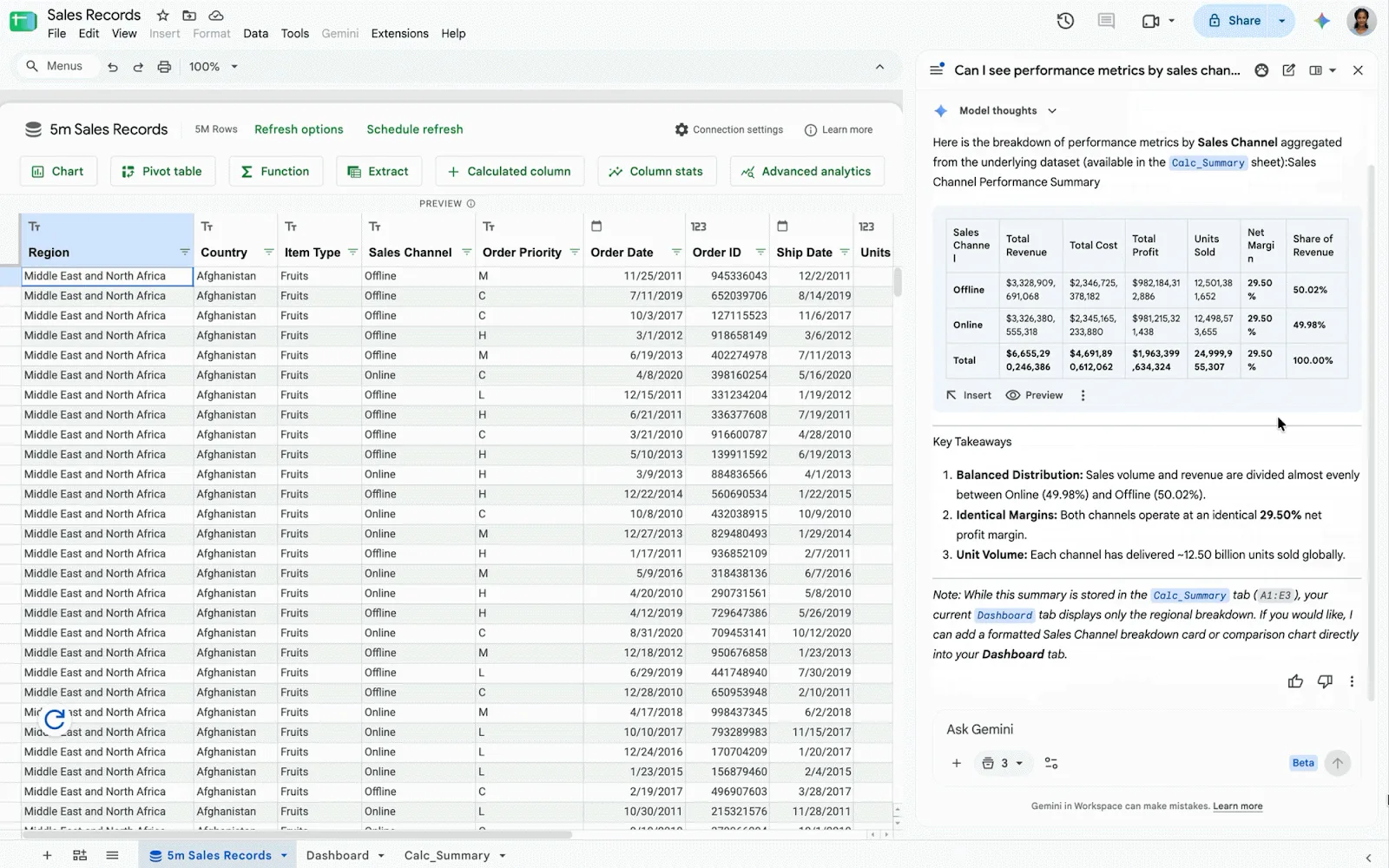
Task: Open the filter for Region column
Action: (x=184, y=253)
